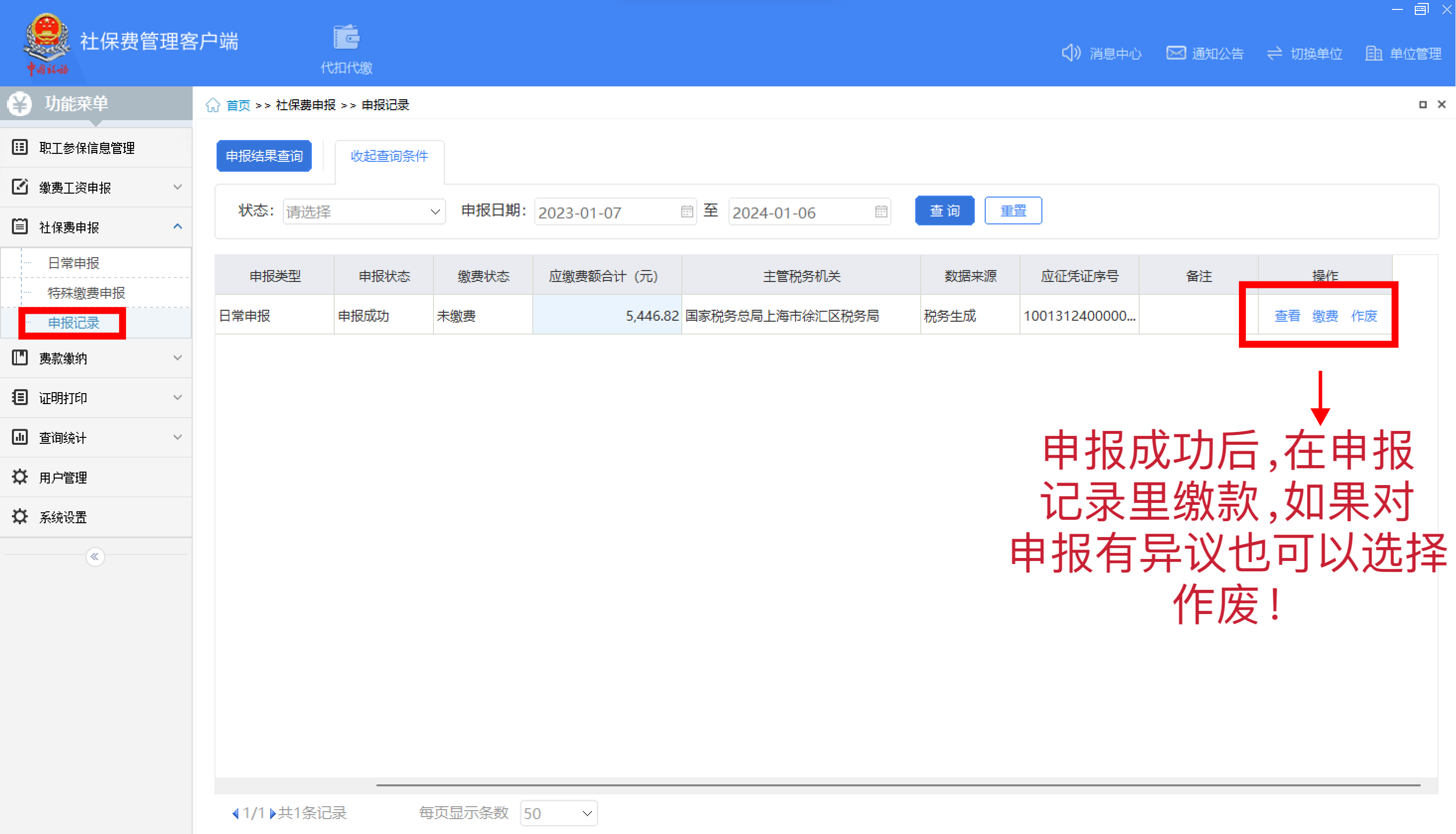Open 每页显示条数 dropdown
This screenshot has height=834, width=1456.
pyautogui.click(x=559, y=813)
